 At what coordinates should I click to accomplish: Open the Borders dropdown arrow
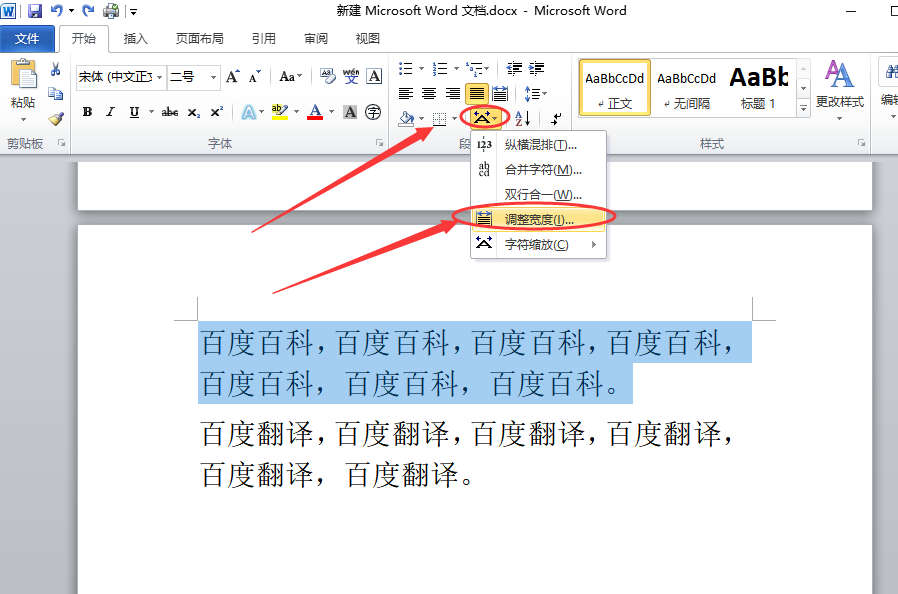coord(454,119)
